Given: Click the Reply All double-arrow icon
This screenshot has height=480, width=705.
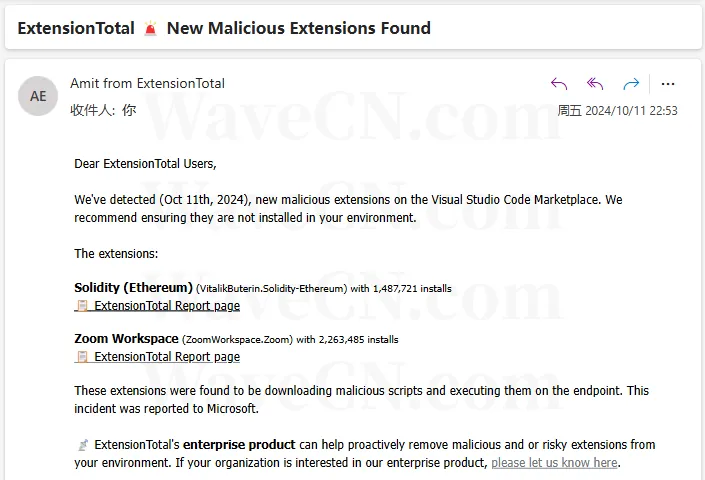Looking at the screenshot, I should 595,84.
